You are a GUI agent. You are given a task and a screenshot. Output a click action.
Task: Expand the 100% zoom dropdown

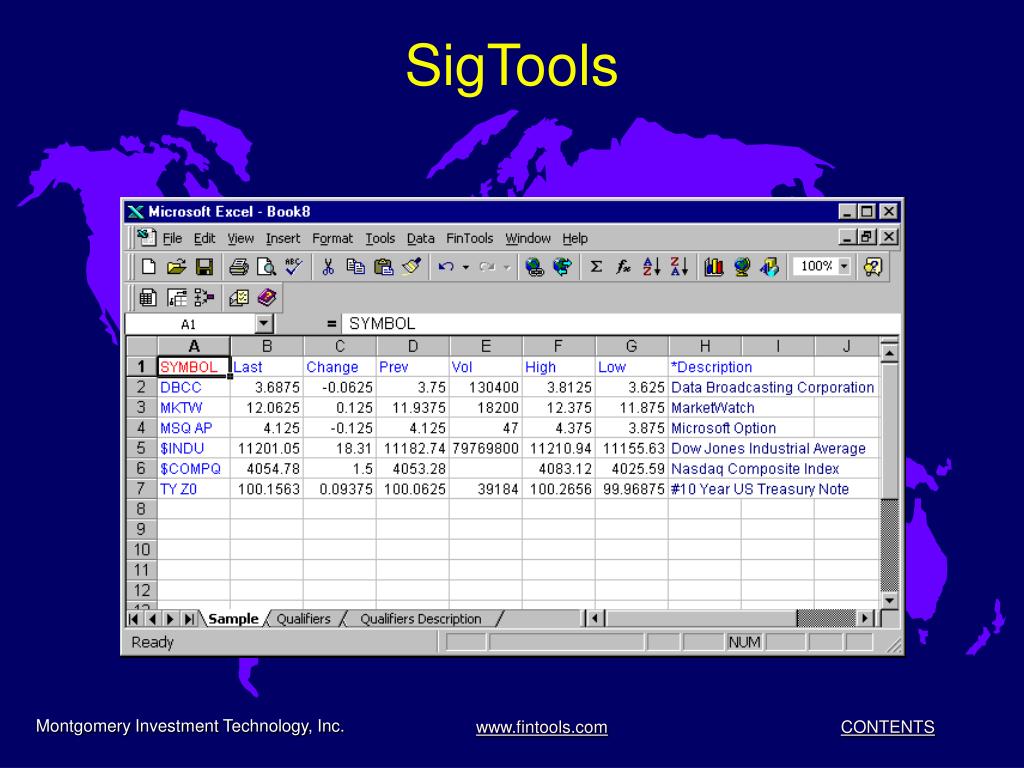click(844, 266)
